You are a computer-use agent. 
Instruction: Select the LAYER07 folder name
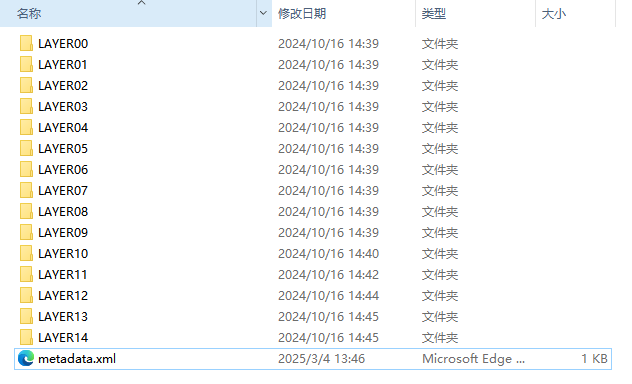[x=63, y=191]
